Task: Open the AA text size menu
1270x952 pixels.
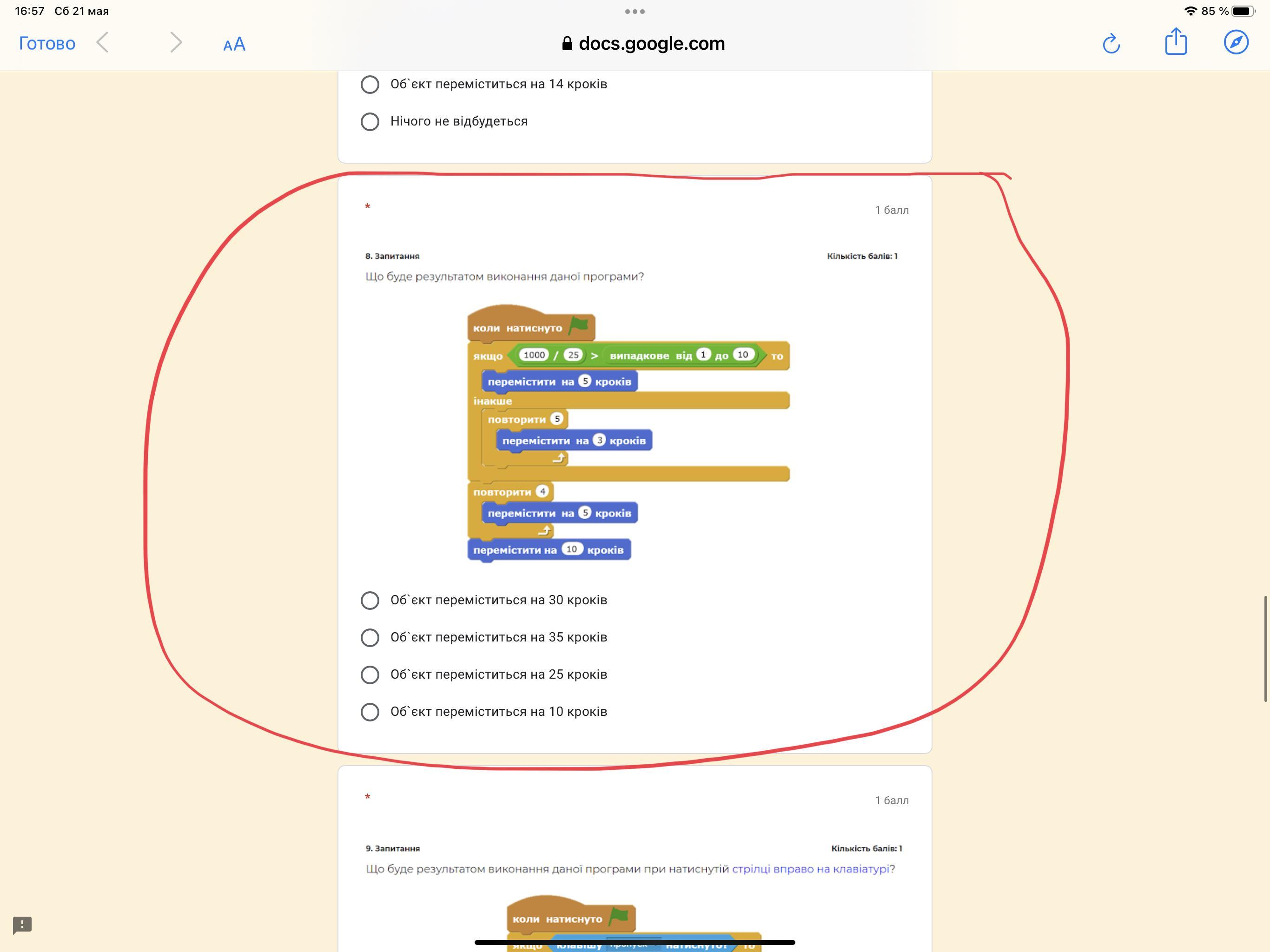Action: pos(234,44)
